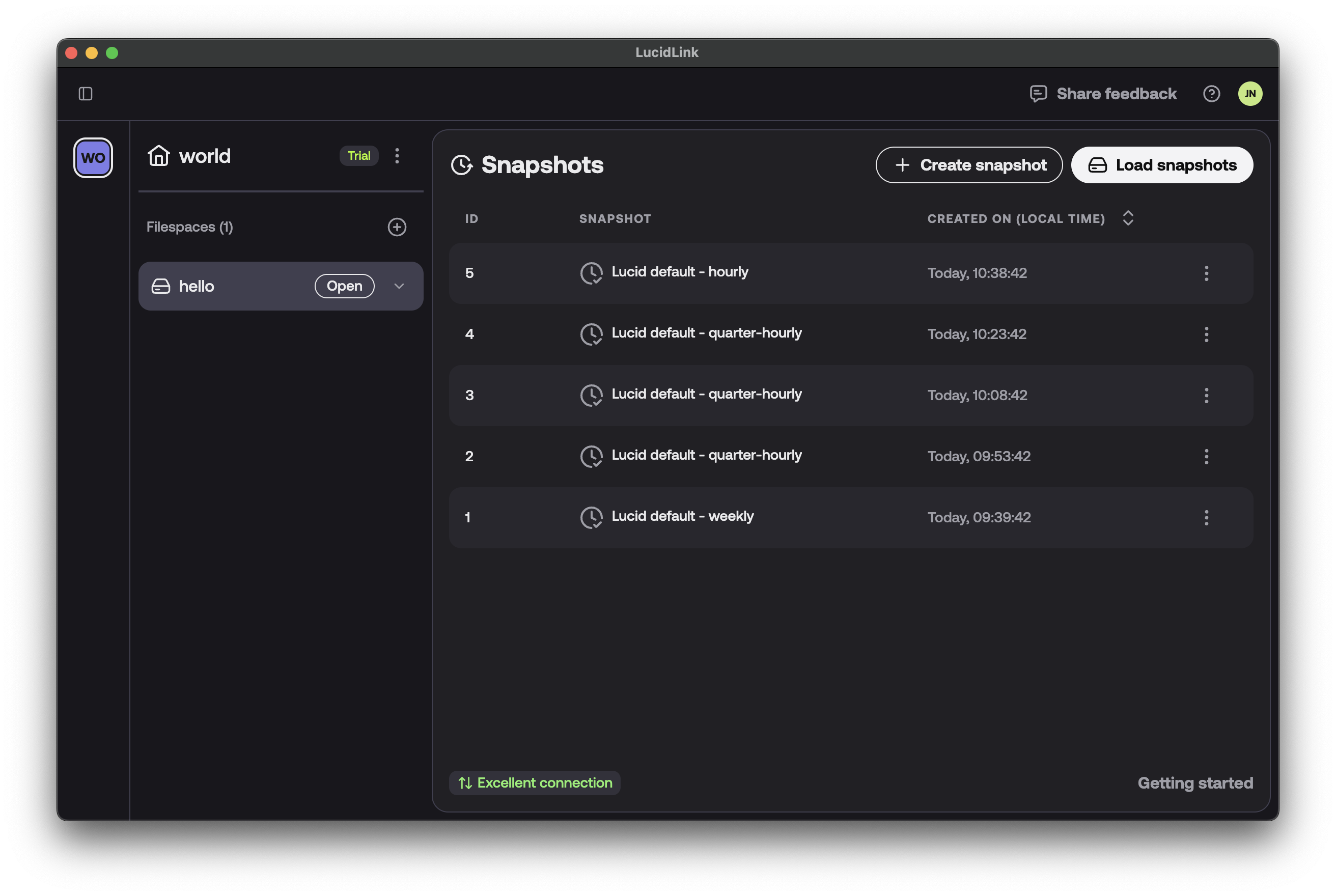Open options menu for snapshot 1
The height and width of the screenshot is (896, 1336).
pyautogui.click(x=1206, y=518)
